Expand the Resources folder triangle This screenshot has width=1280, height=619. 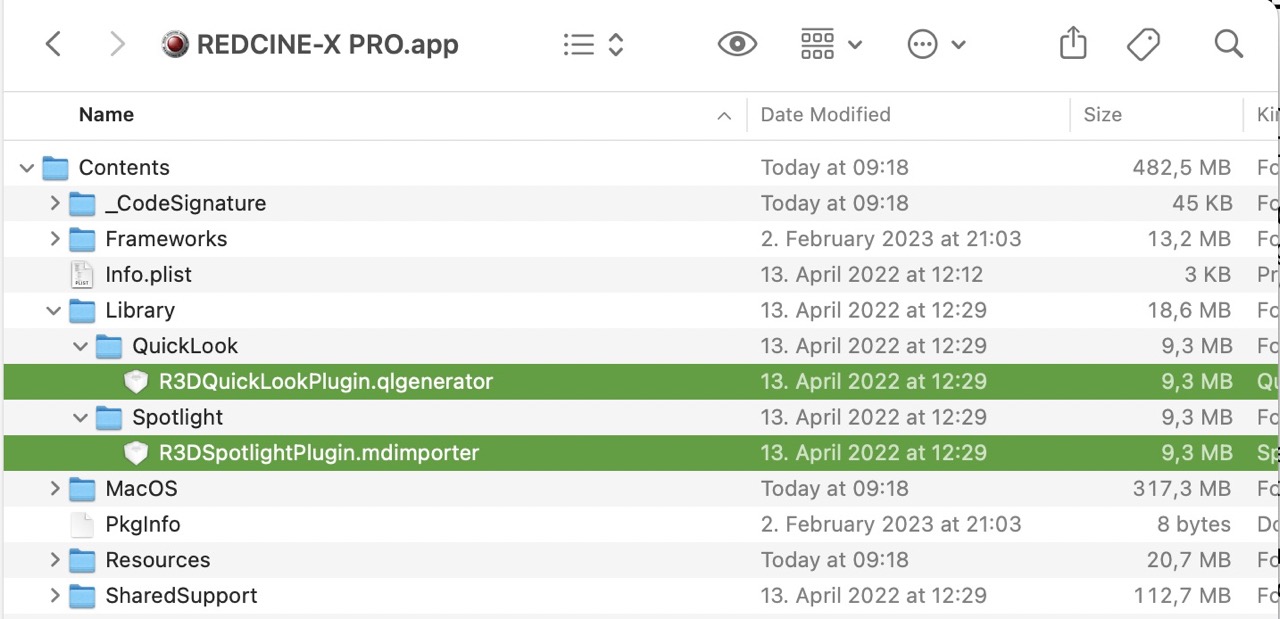pos(55,560)
